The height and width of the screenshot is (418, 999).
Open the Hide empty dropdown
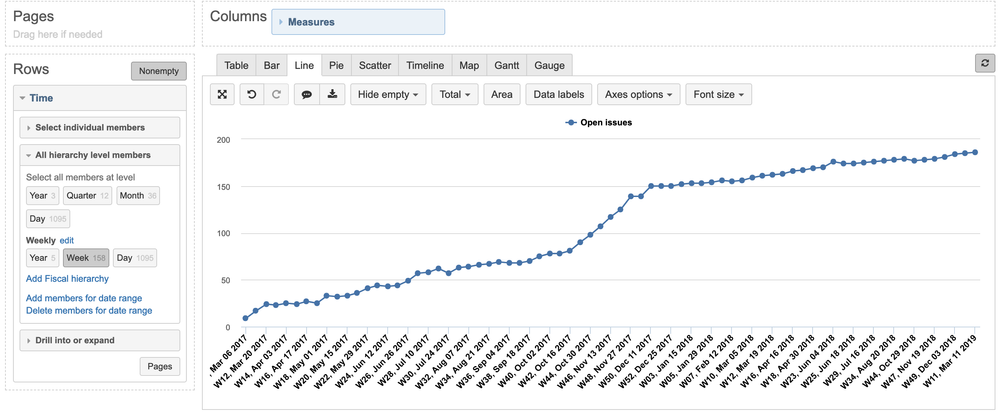(x=388, y=95)
